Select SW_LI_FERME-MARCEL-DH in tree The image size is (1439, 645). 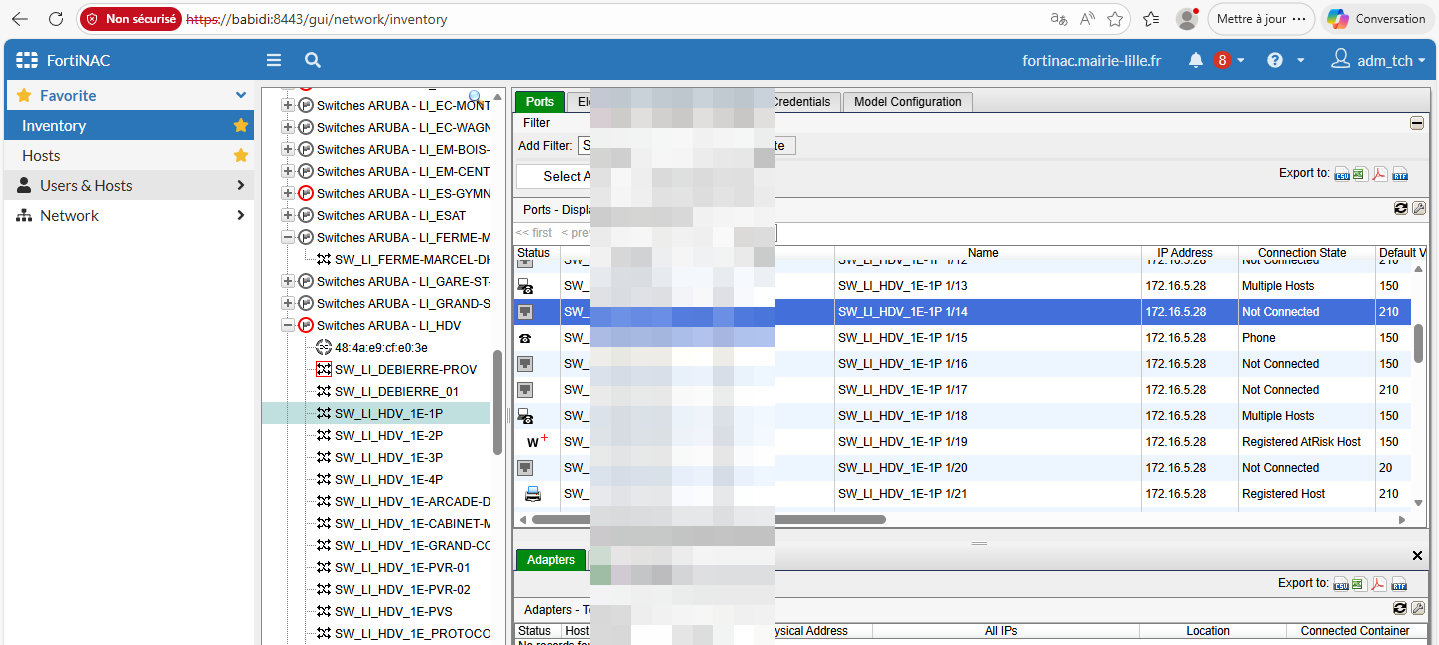click(x=412, y=259)
